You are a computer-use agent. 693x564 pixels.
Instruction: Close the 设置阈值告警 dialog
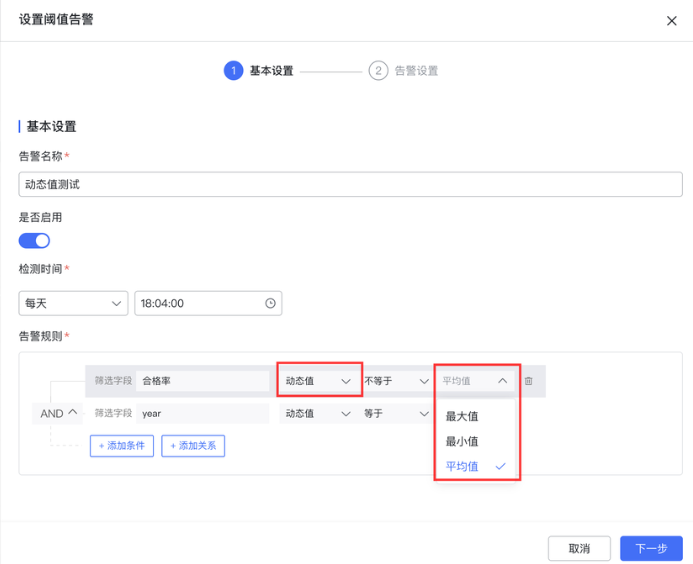point(671,21)
